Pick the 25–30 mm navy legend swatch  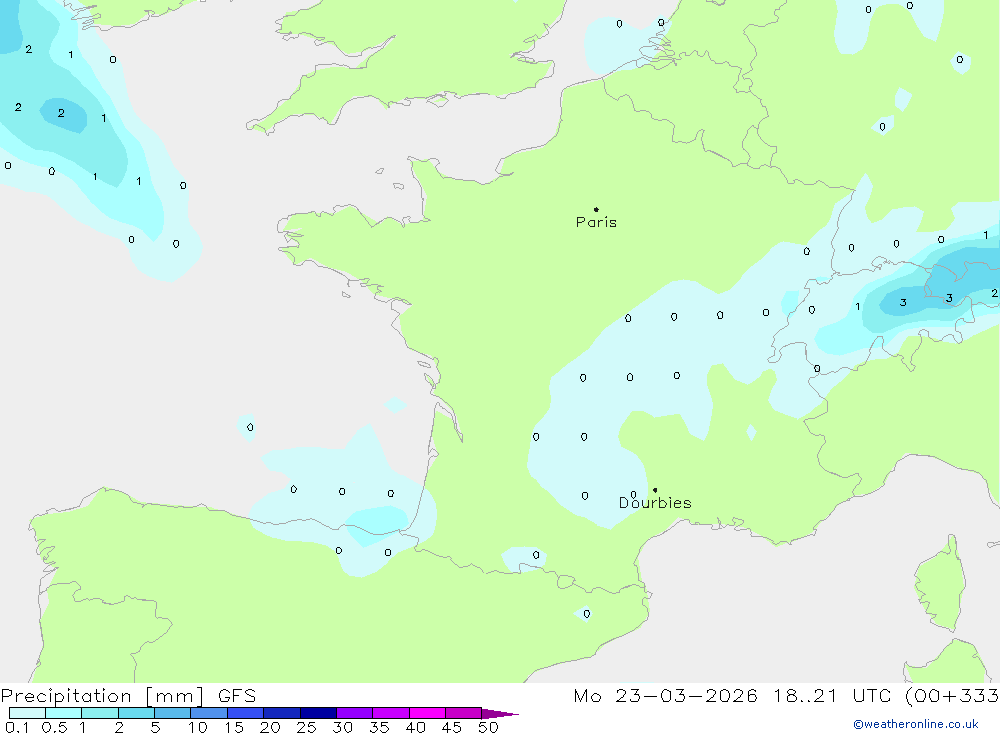click(318, 713)
